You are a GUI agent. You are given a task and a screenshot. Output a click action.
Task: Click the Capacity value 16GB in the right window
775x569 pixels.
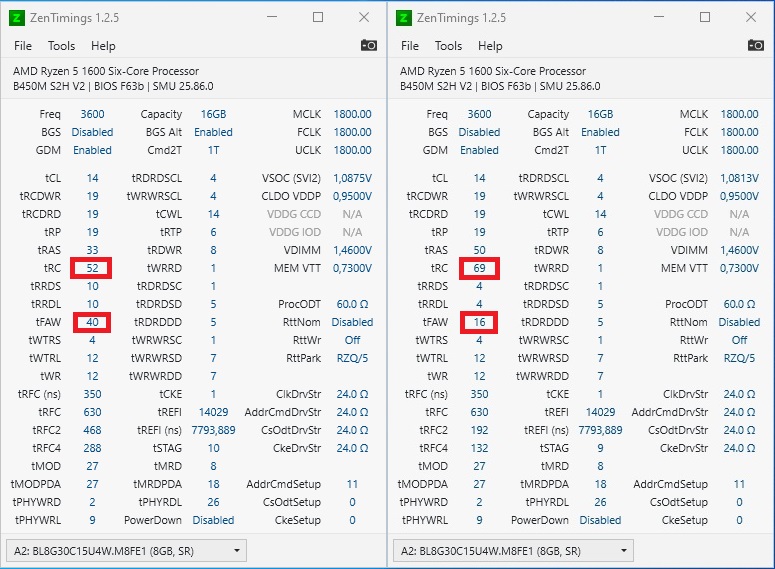[600, 114]
